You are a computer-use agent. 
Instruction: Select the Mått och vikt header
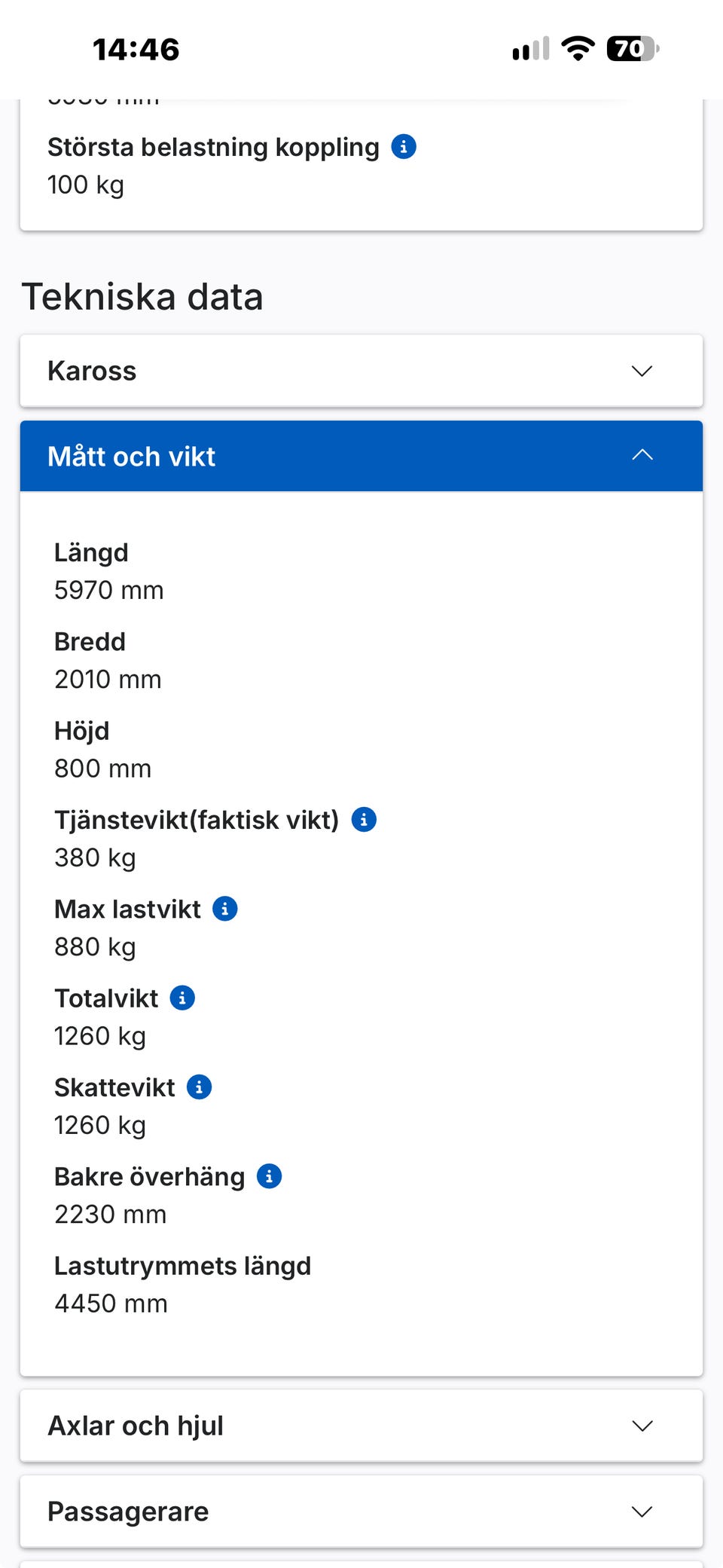coord(361,456)
